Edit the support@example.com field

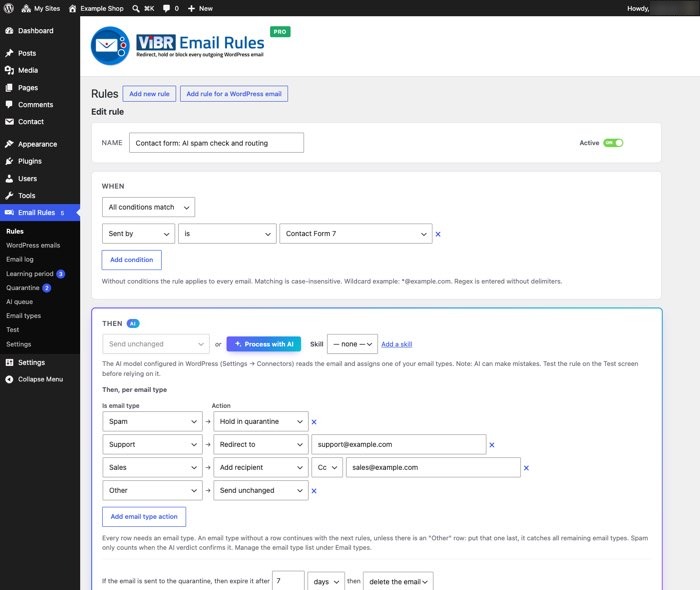tap(399, 445)
